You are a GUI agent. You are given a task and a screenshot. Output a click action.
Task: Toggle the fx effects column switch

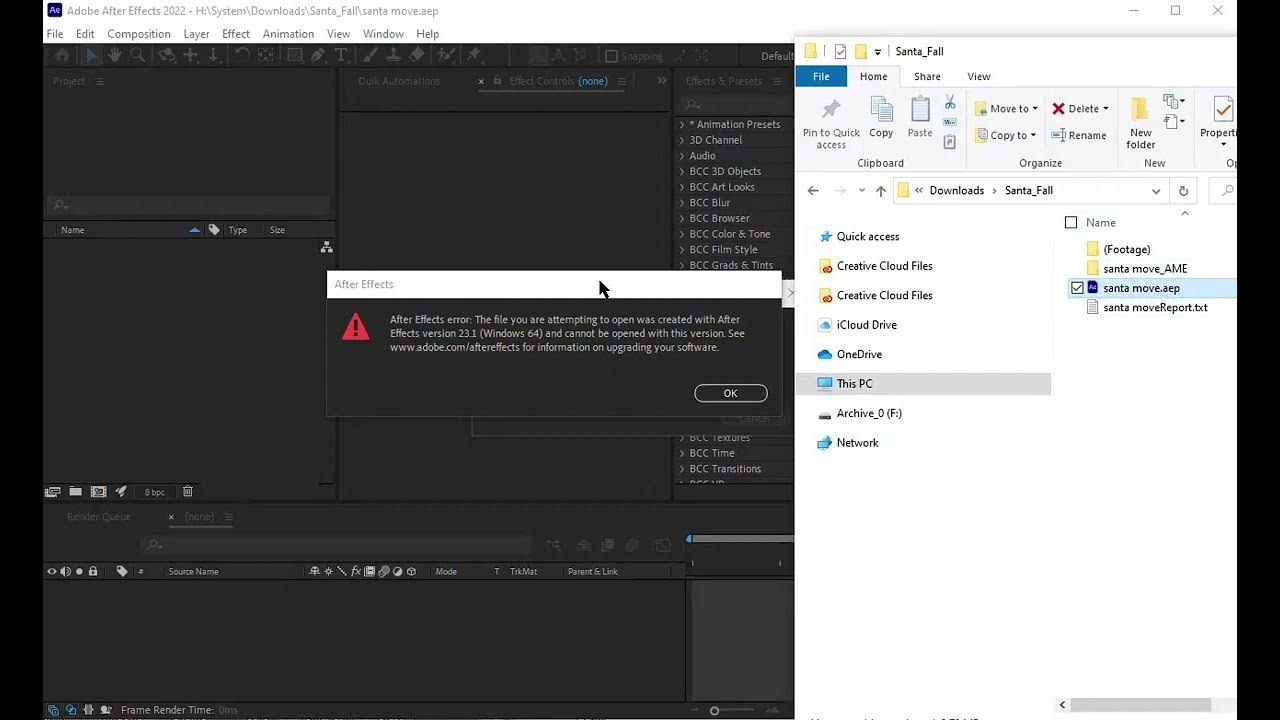pyautogui.click(x=356, y=572)
